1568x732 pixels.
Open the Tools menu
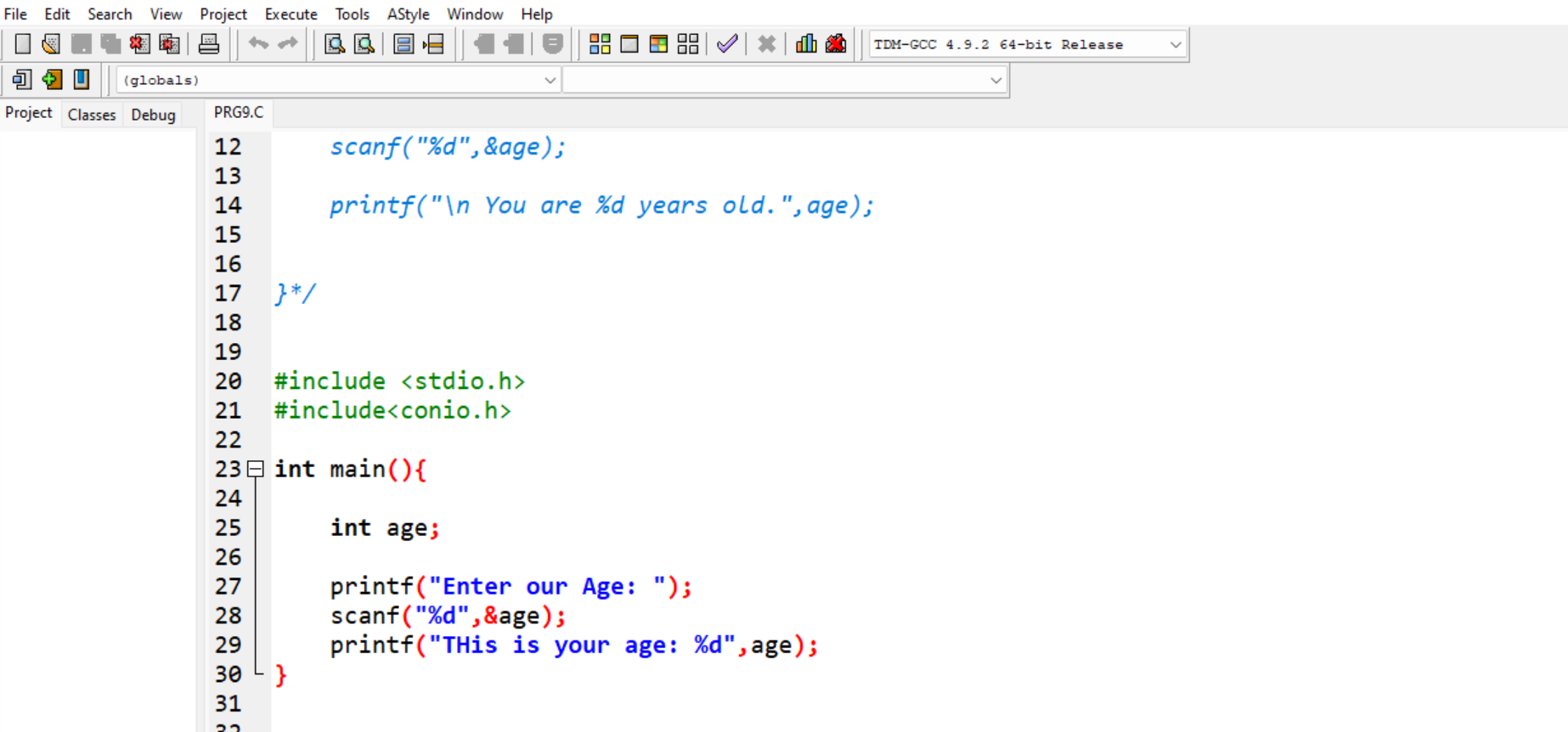click(352, 14)
